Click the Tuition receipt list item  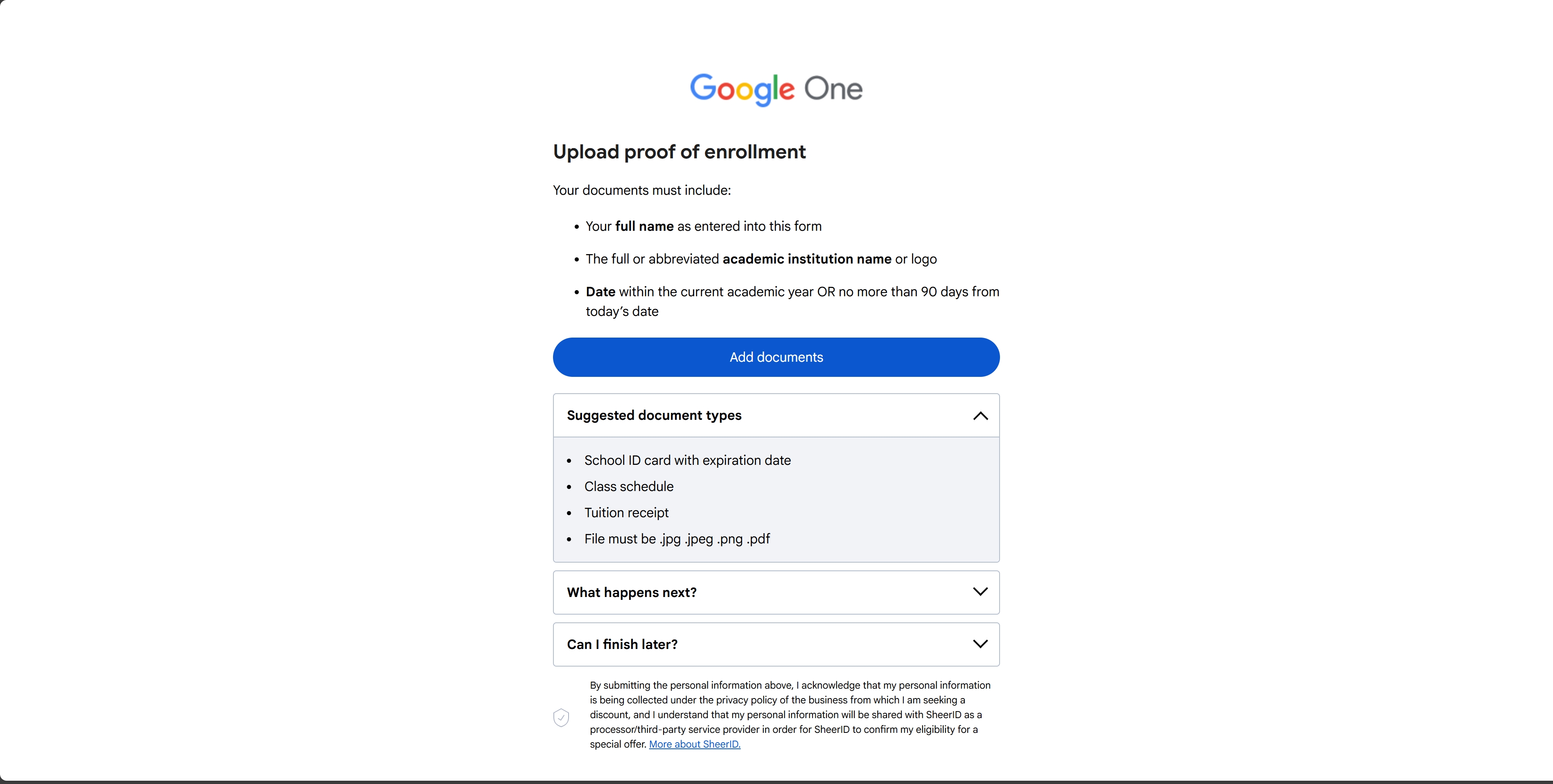coord(626,513)
